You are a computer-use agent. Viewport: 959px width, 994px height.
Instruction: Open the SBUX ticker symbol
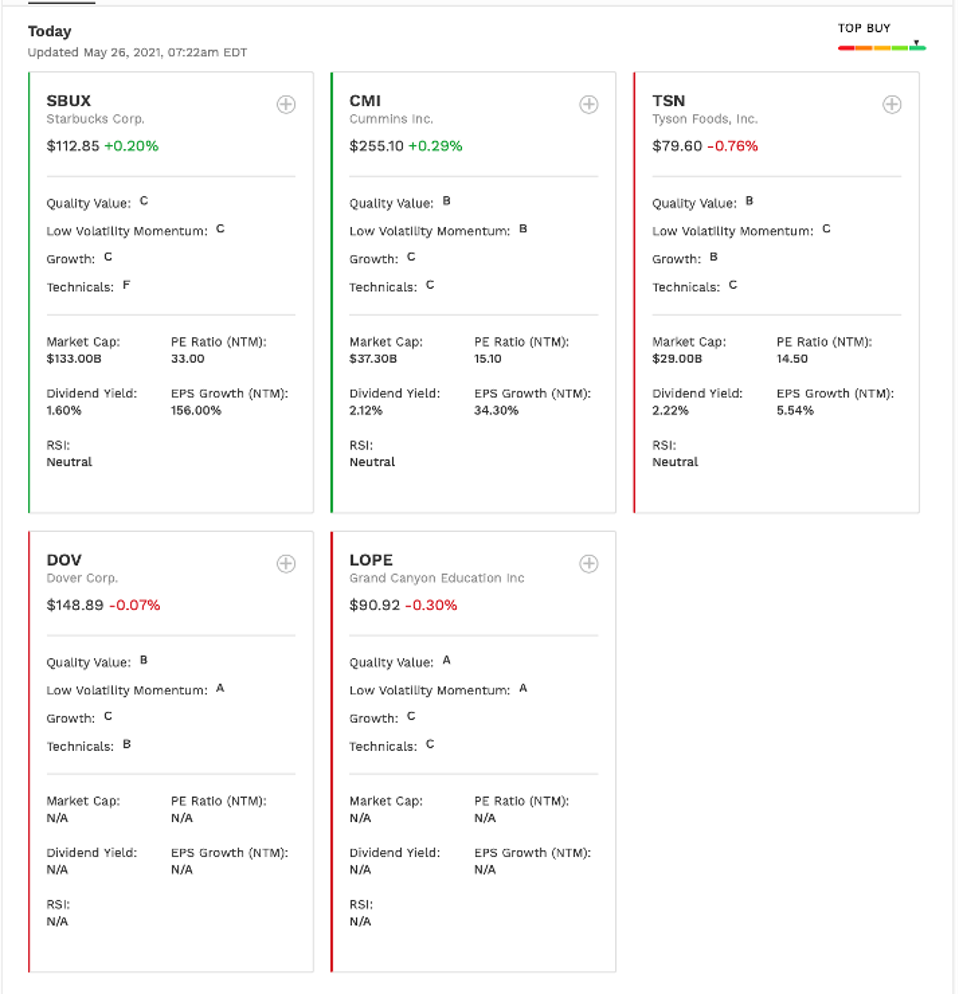69,101
